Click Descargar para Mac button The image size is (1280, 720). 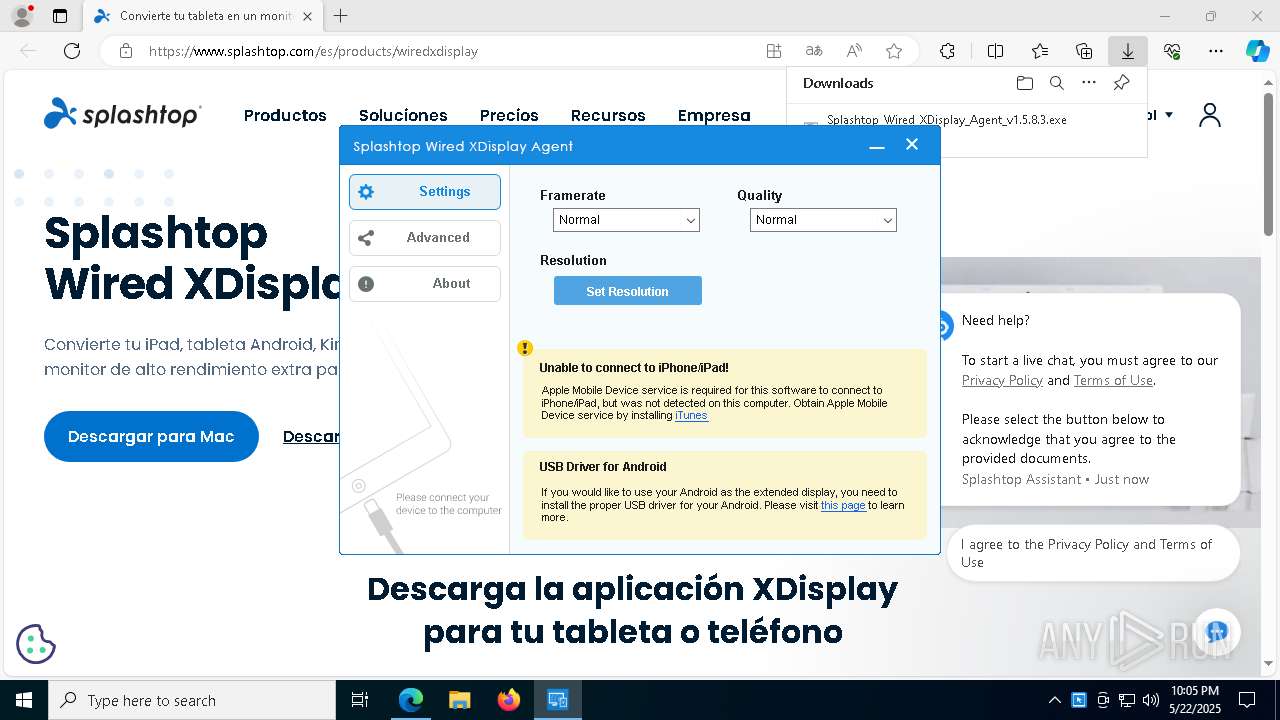(x=151, y=436)
